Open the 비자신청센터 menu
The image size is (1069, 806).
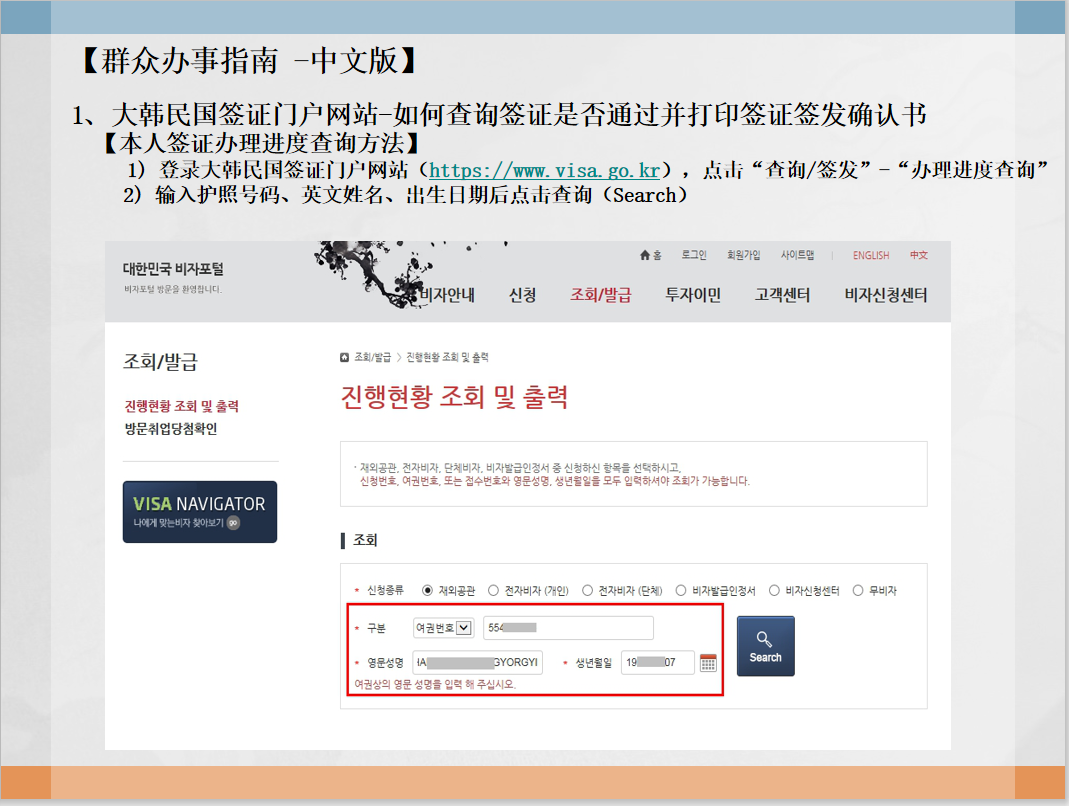(886, 295)
